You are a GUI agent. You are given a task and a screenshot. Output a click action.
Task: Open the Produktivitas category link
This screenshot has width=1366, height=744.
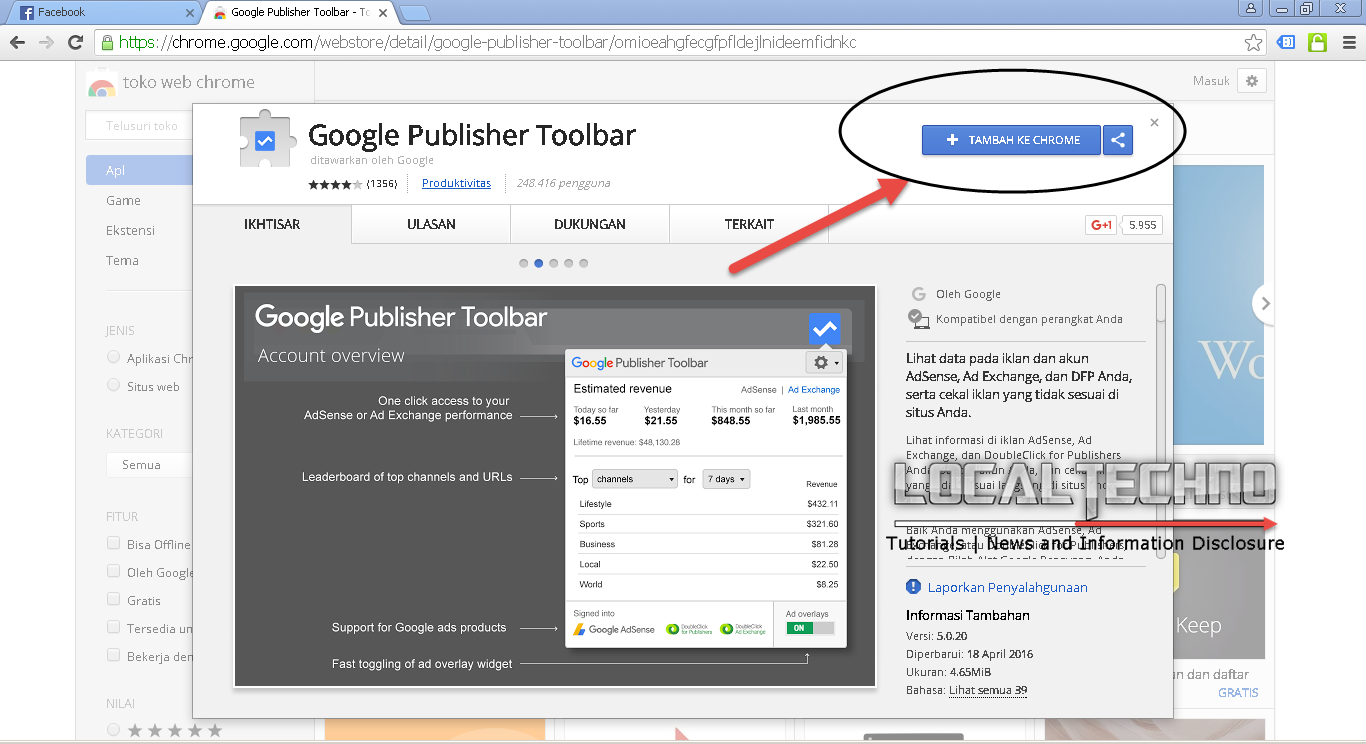[456, 184]
